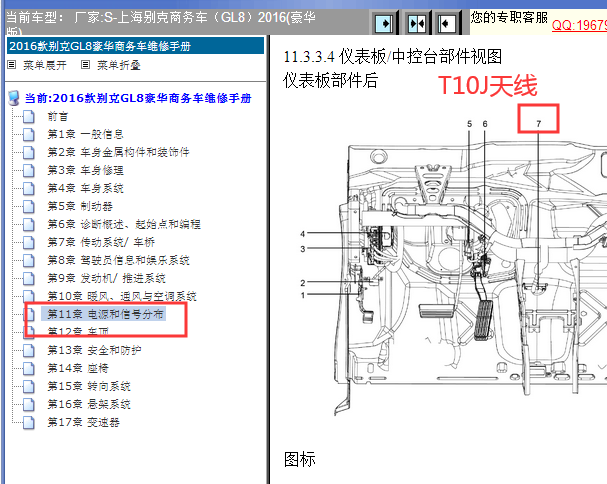Click the blue manual title header bar

(135, 46)
